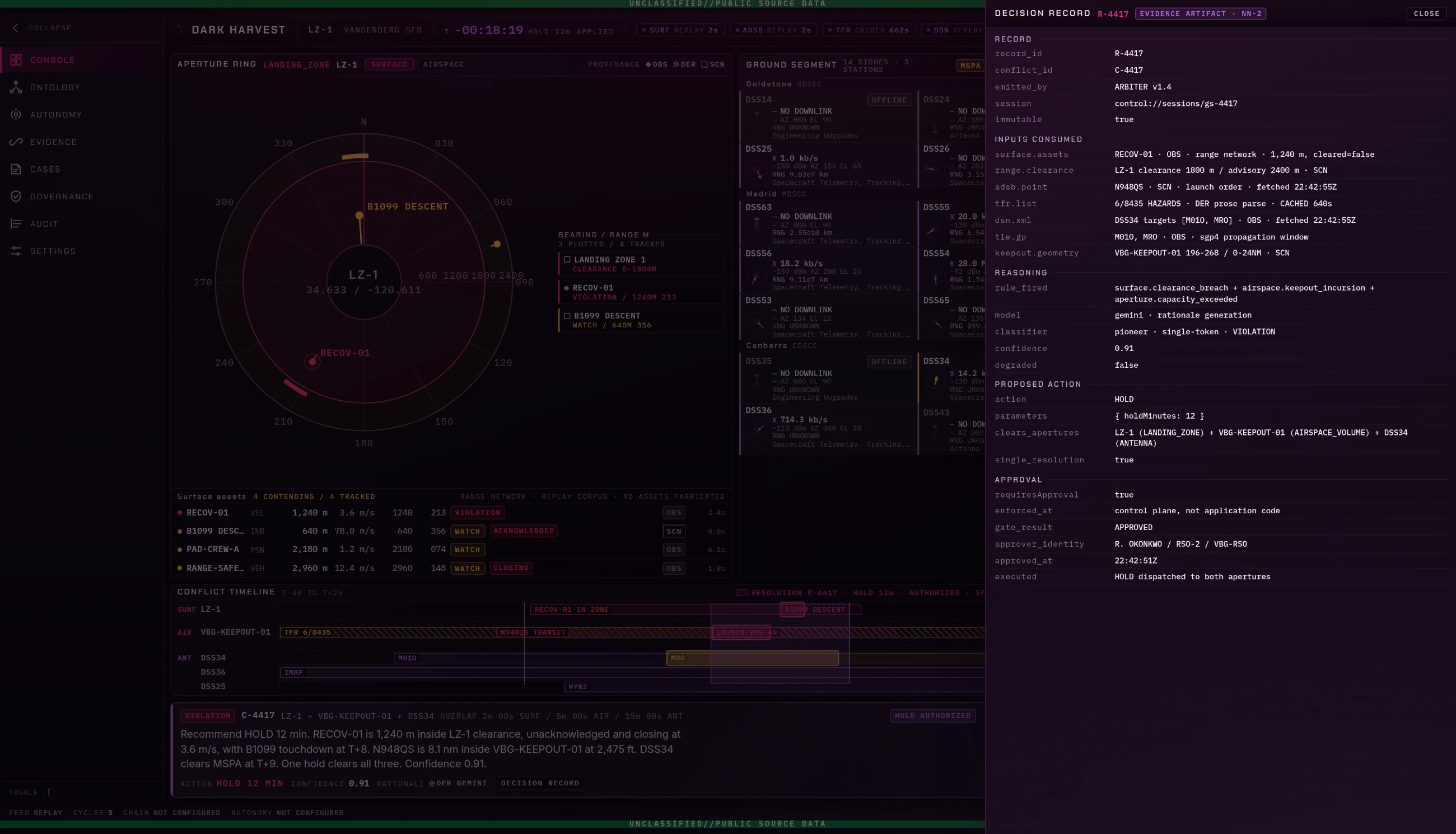
Task: Click the DARK HARVEST title
Action: click(x=239, y=30)
